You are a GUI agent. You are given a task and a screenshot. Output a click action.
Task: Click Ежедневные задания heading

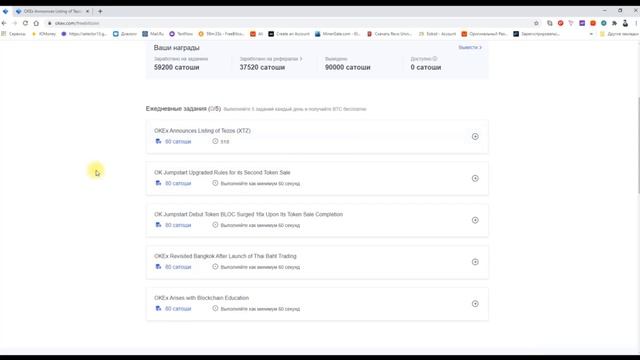pyautogui.click(x=183, y=109)
